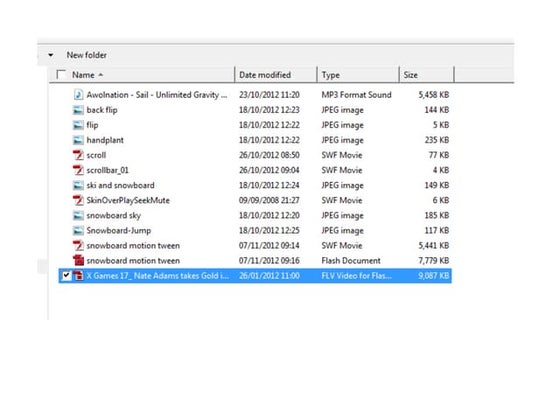Click SWF Movie icon of snowboard motion tween
Screen dimensions: 560x420
(78, 245)
